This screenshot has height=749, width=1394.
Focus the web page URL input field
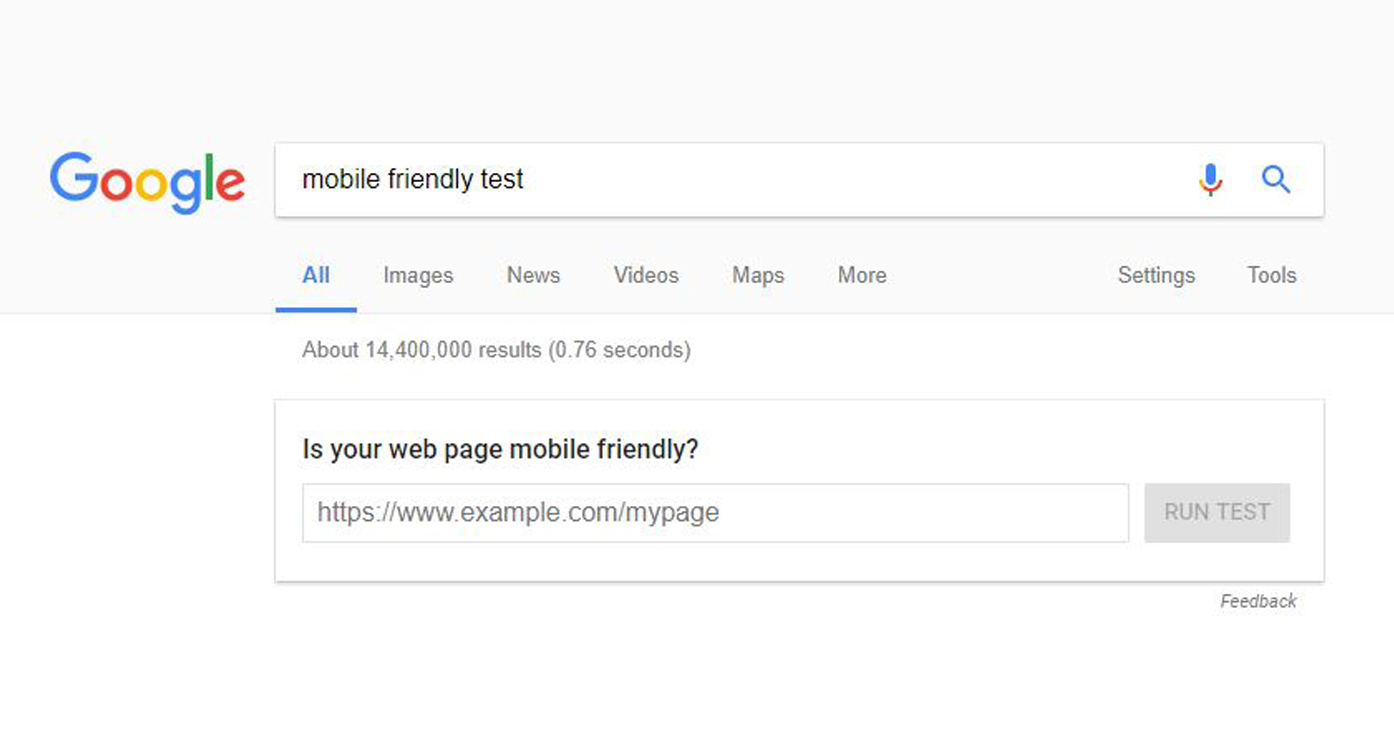pyautogui.click(x=715, y=513)
